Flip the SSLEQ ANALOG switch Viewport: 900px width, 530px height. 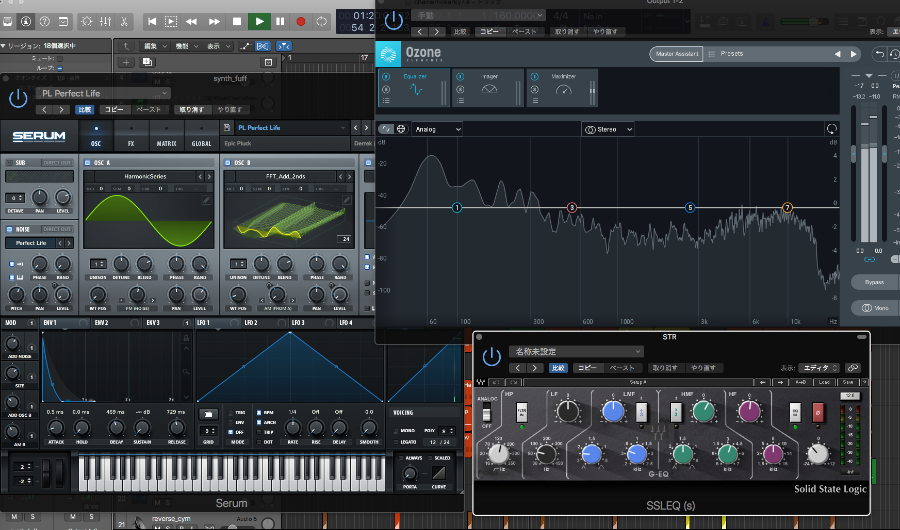pyautogui.click(x=487, y=412)
